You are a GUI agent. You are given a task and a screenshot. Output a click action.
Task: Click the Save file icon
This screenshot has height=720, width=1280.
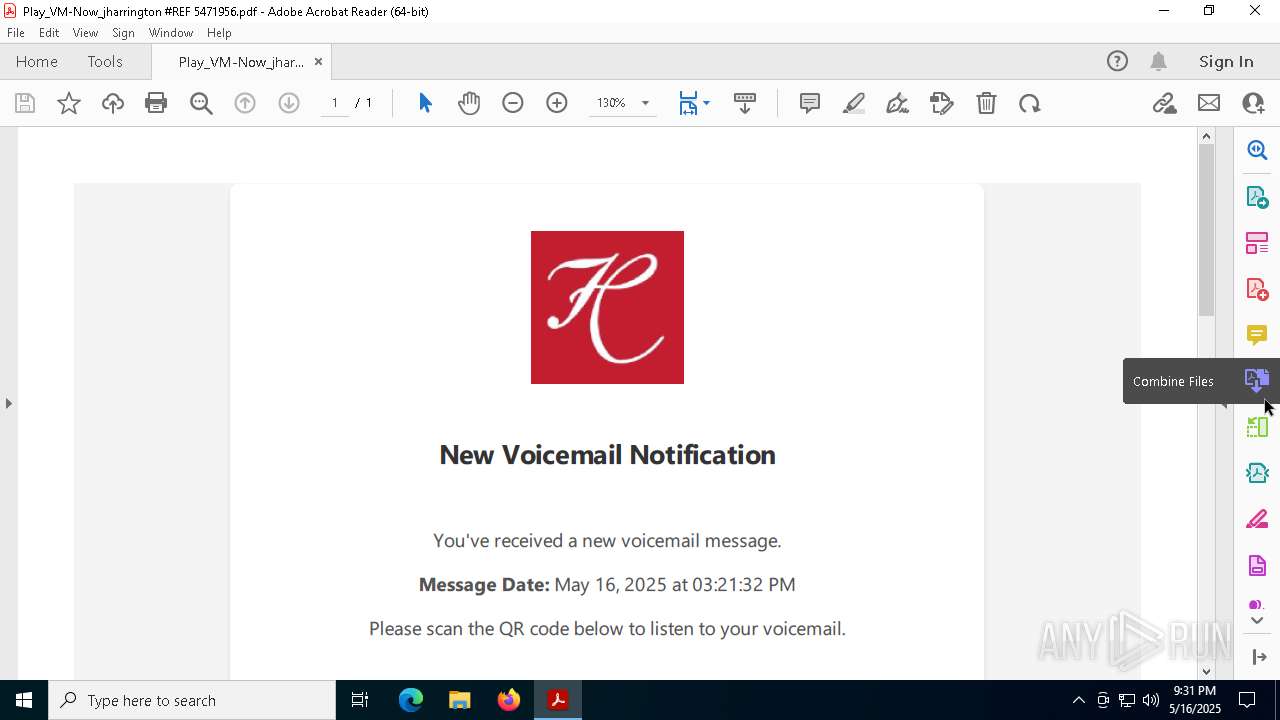click(x=25, y=103)
